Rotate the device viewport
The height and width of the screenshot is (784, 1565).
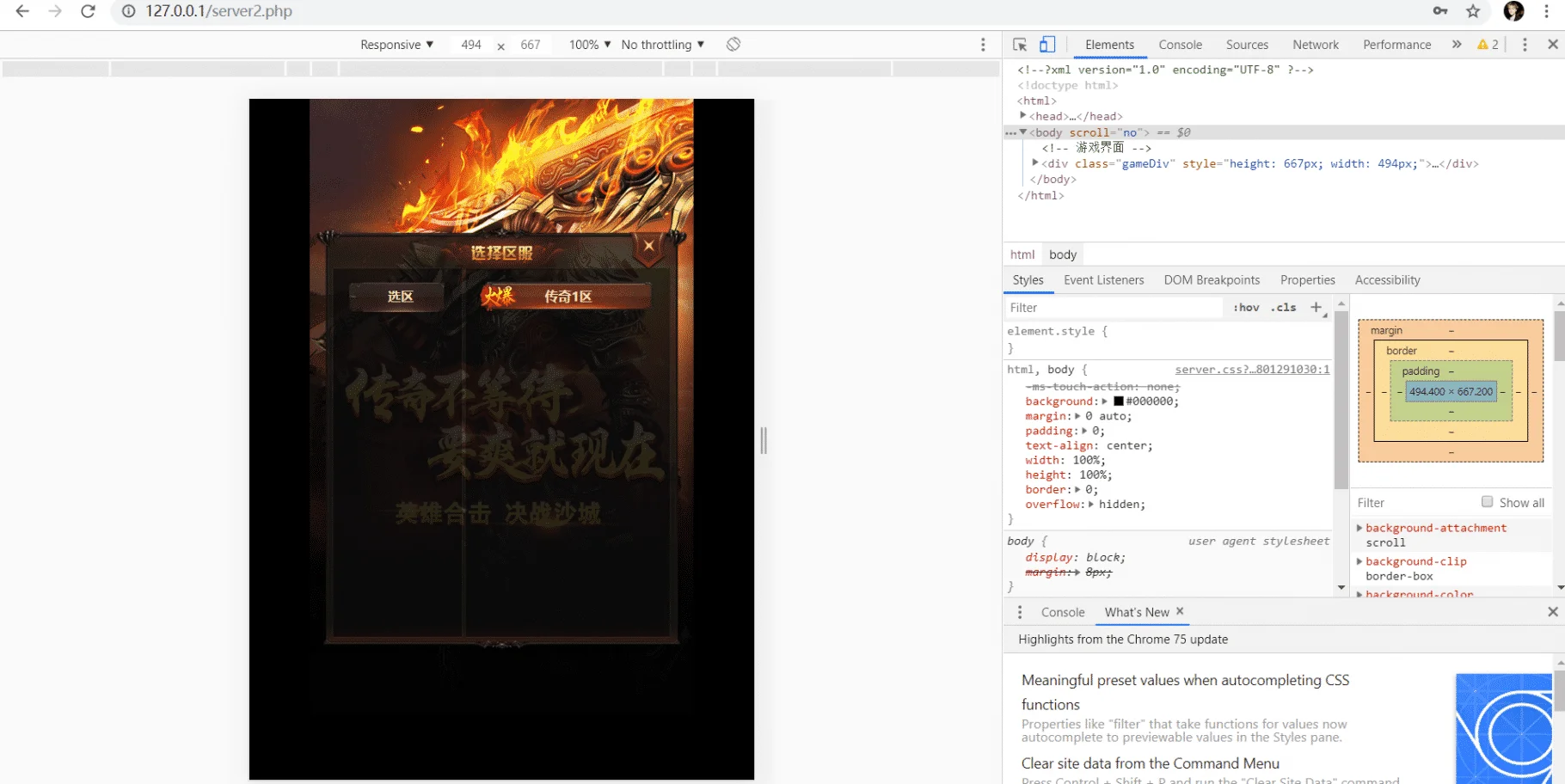pyautogui.click(x=733, y=45)
